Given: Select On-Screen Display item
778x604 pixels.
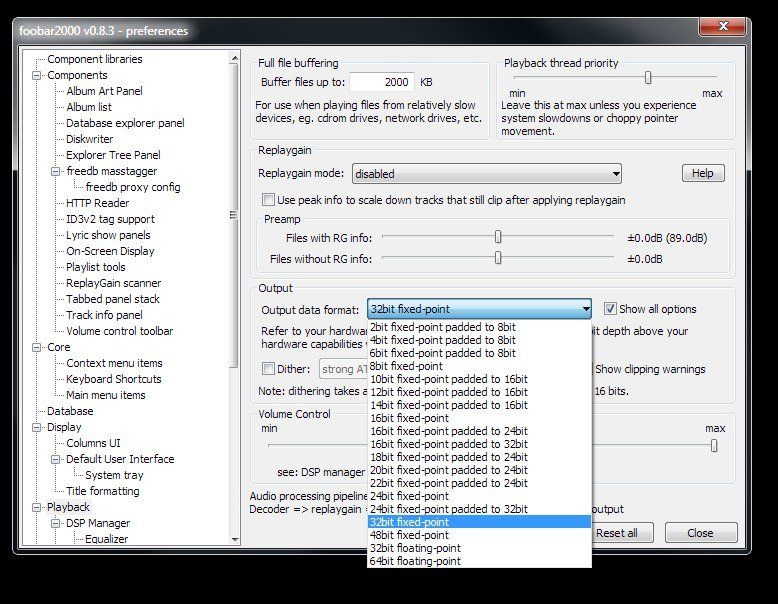Looking at the screenshot, I should point(110,251).
